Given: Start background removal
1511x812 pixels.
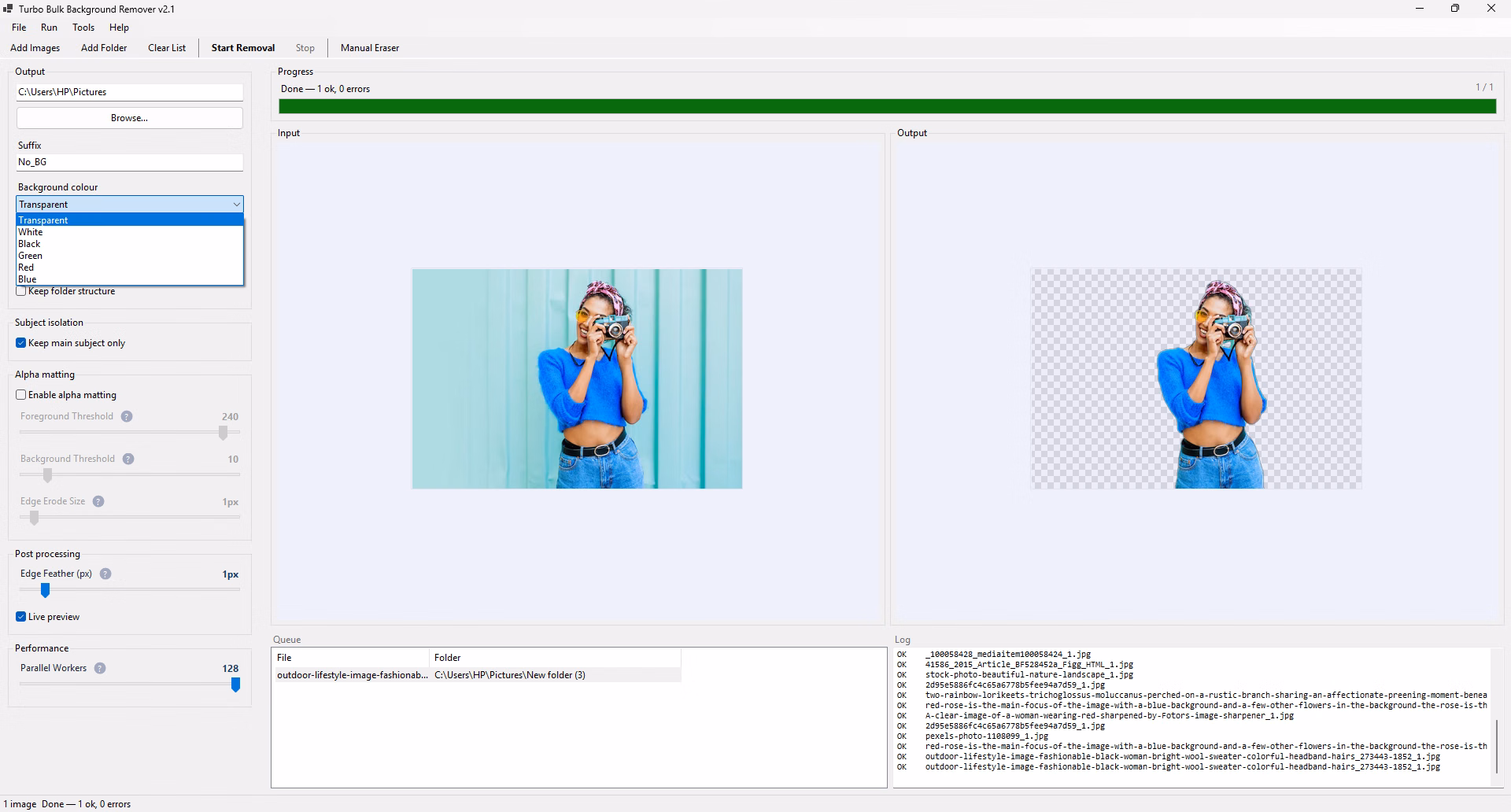Looking at the screenshot, I should point(243,48).
